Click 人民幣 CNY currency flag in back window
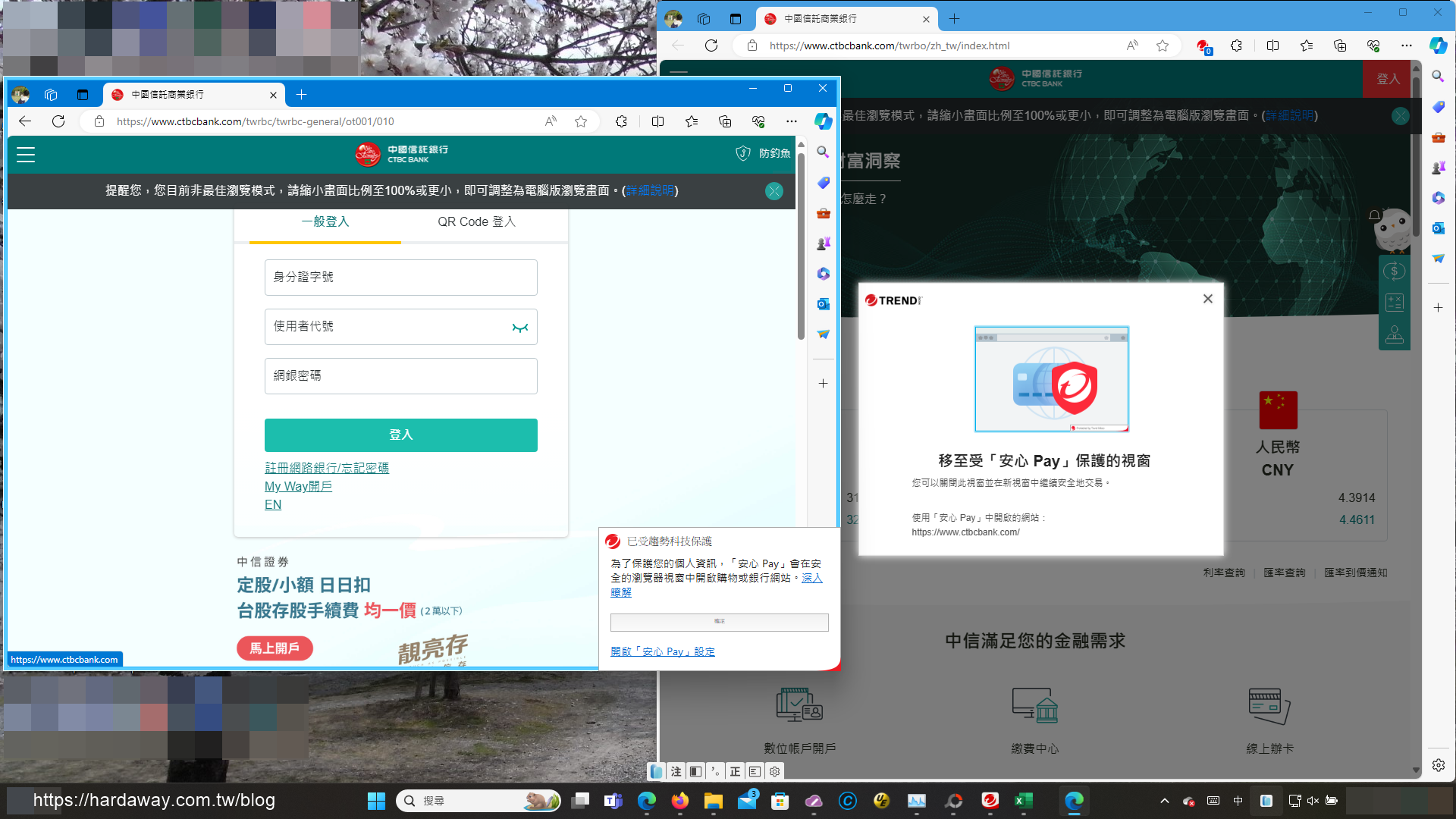 pos(1278,410)
